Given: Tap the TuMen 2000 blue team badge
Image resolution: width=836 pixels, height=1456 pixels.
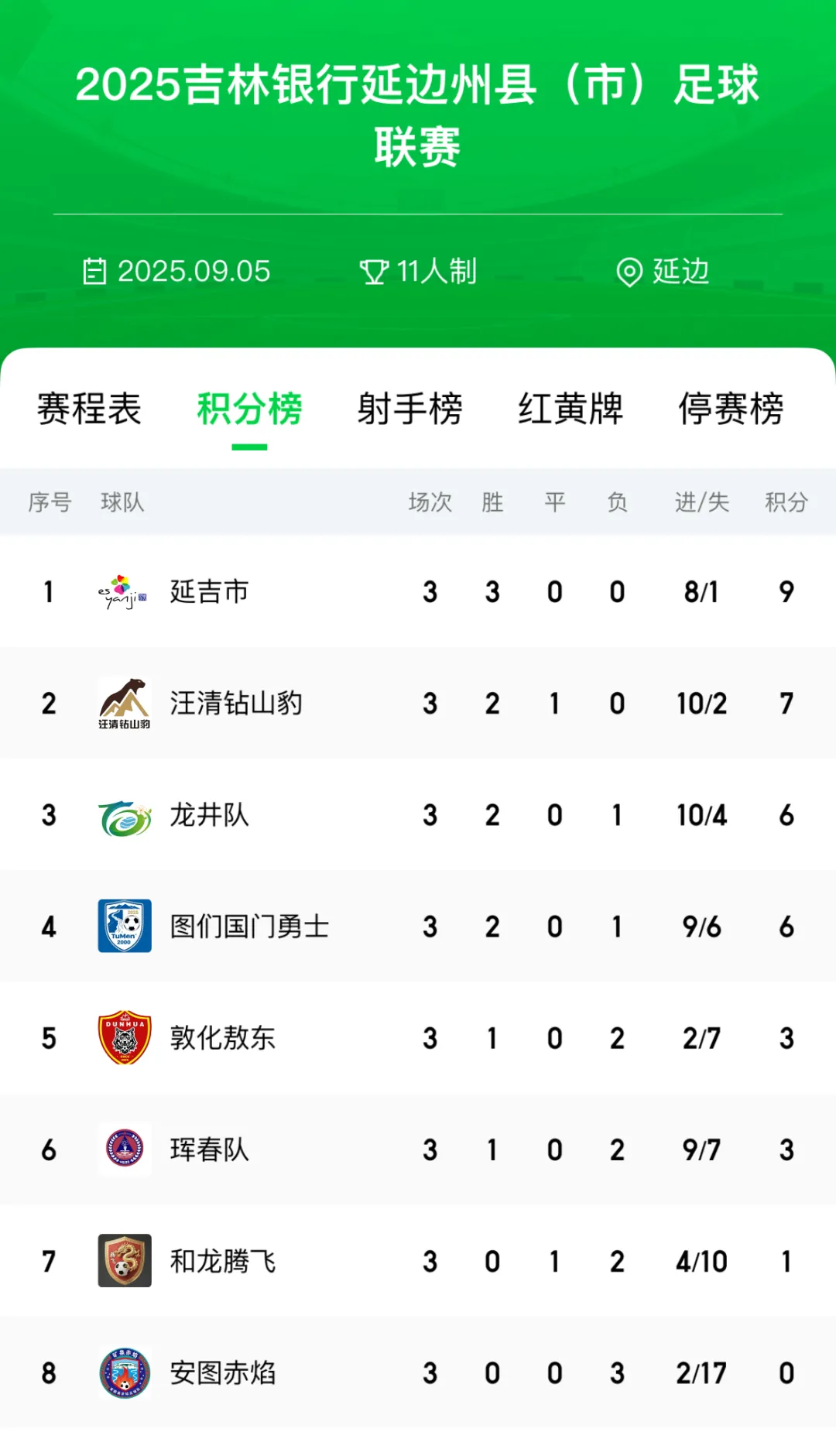Looking at the screenshot, I should click(124, 926).
